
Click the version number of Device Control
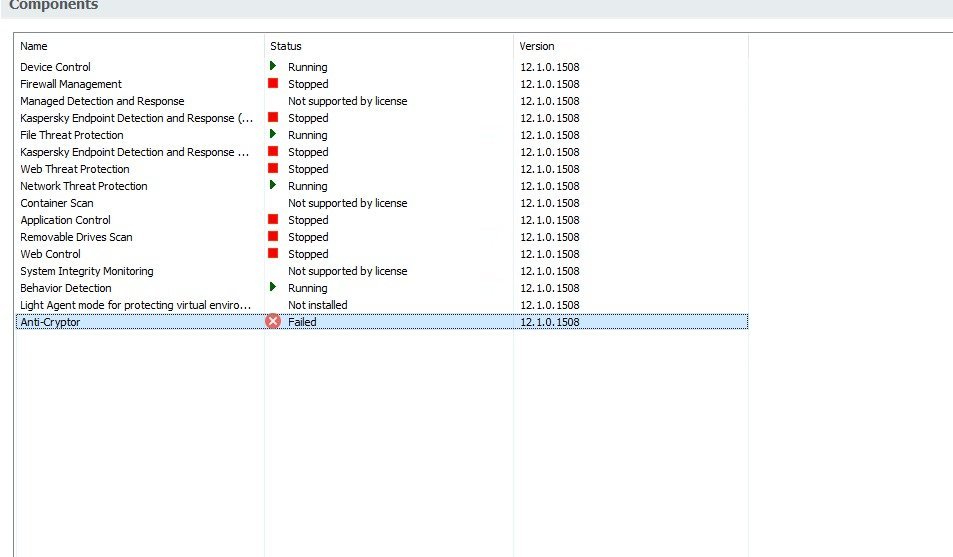[549, 67]
